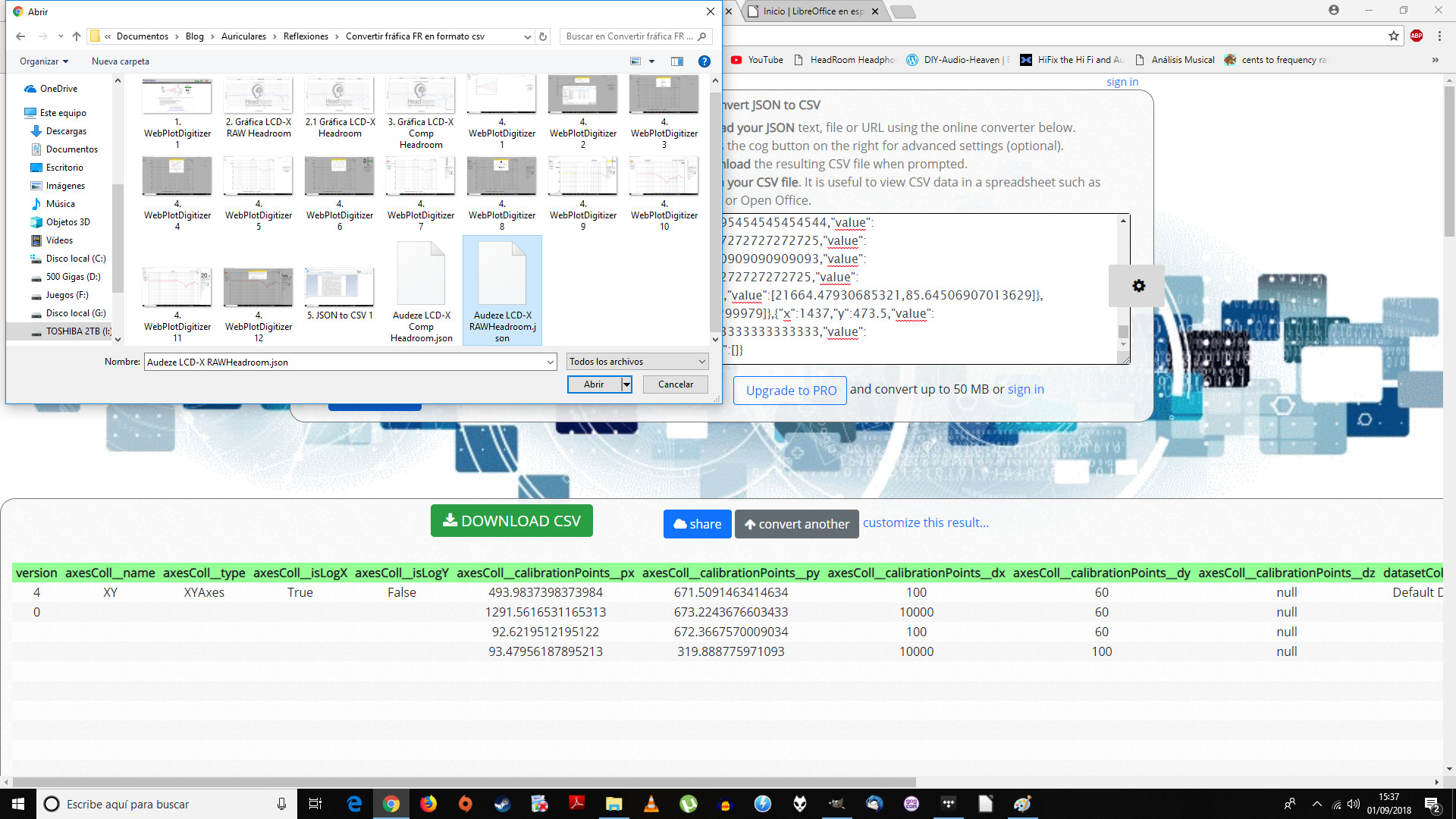The image size is (1456, 819).
Task: Click the refresh folder icon
Action: (543, 36)
